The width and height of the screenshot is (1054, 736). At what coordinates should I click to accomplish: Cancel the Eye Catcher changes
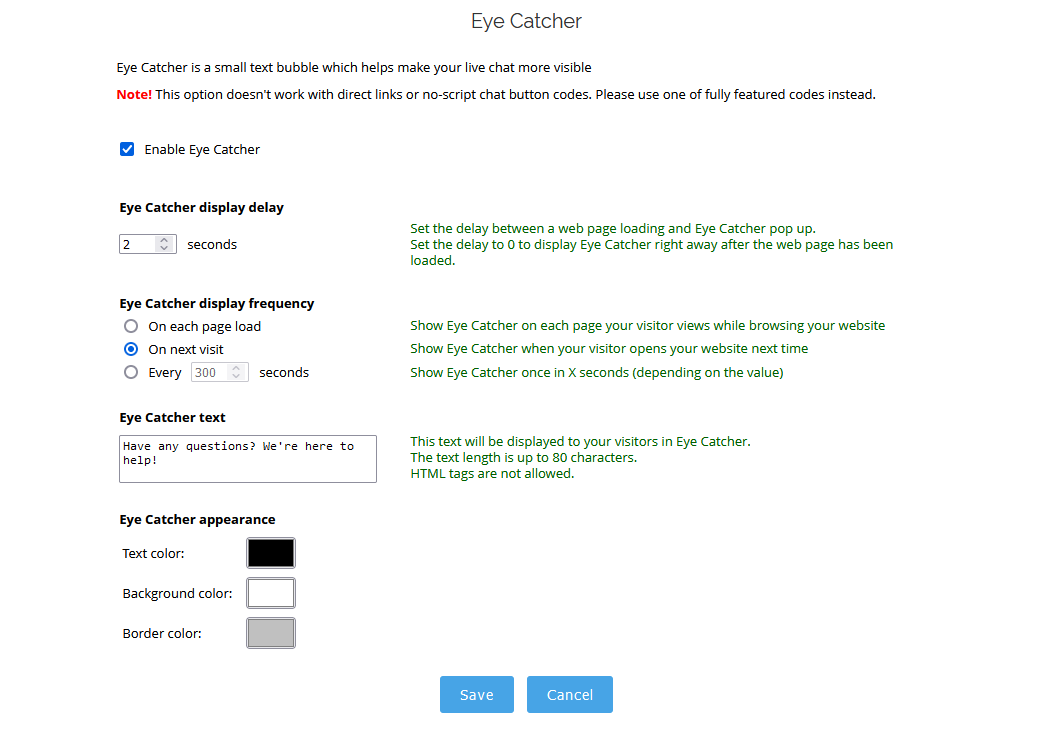coord(569,694)
